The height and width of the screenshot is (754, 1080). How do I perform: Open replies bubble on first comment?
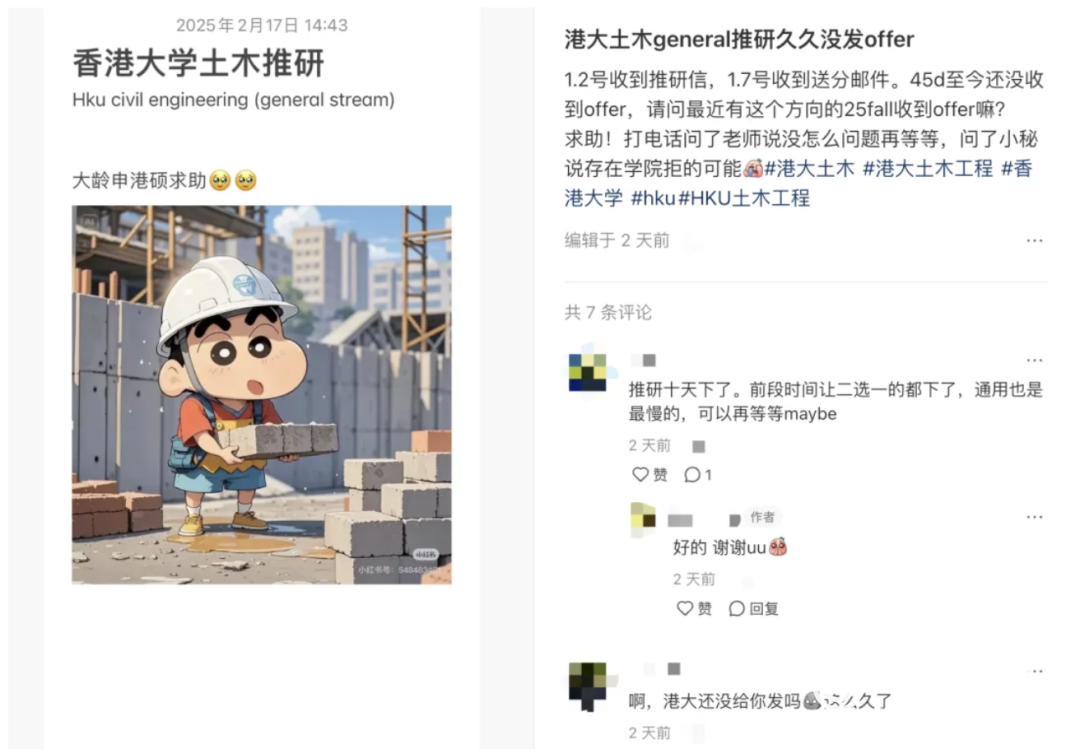692,474
